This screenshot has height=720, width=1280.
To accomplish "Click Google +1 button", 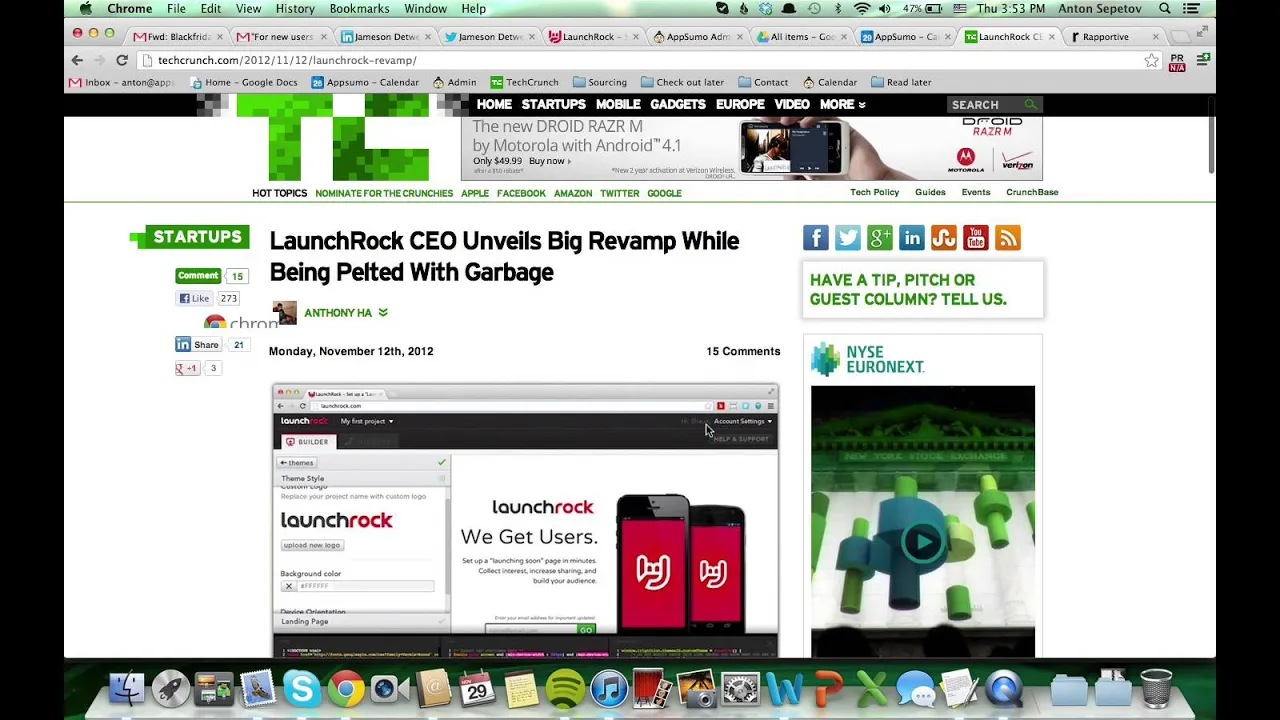I will 187,368.
